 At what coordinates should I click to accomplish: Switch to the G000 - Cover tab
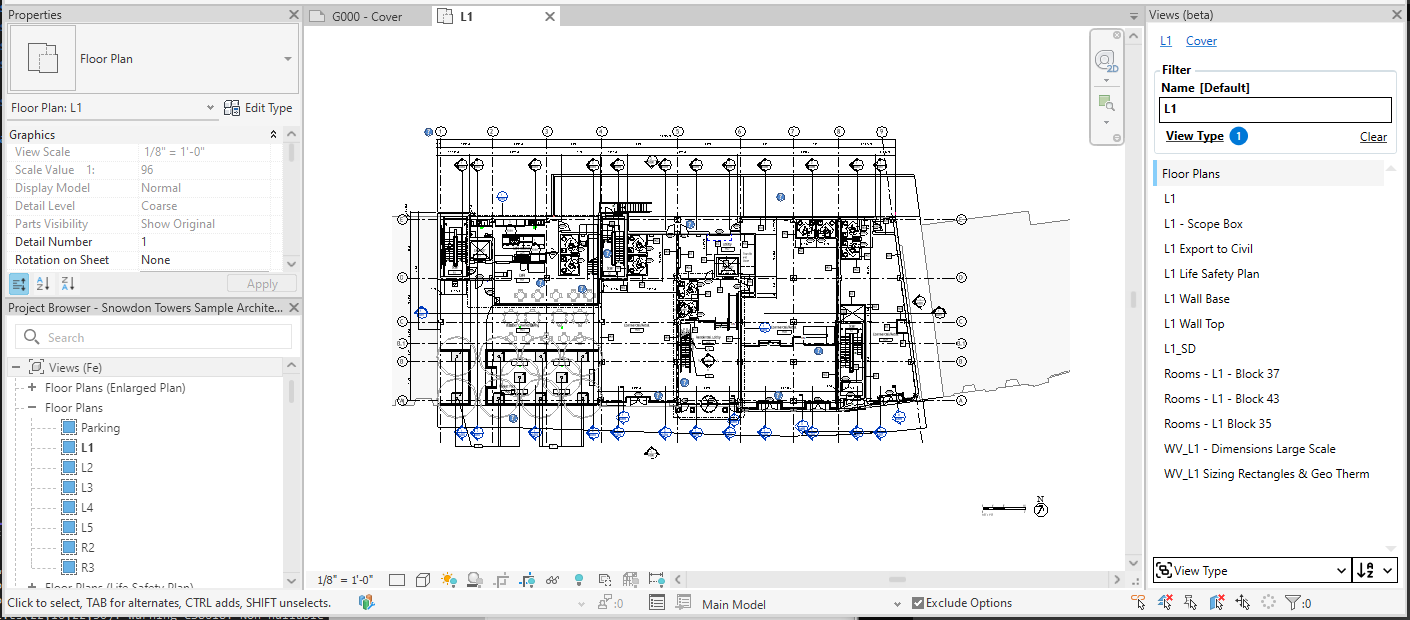[x=366, y=17]
